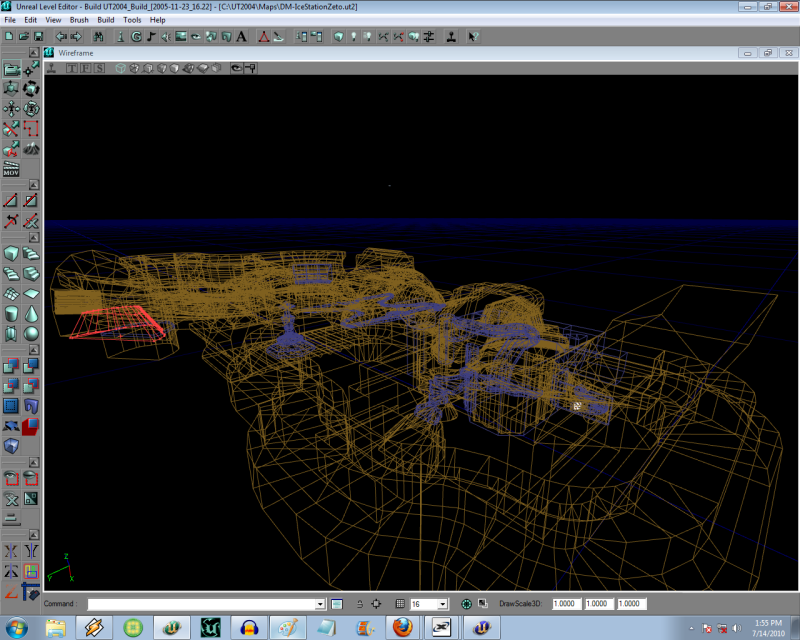Click the Open map folder icon

click(23, 37)
